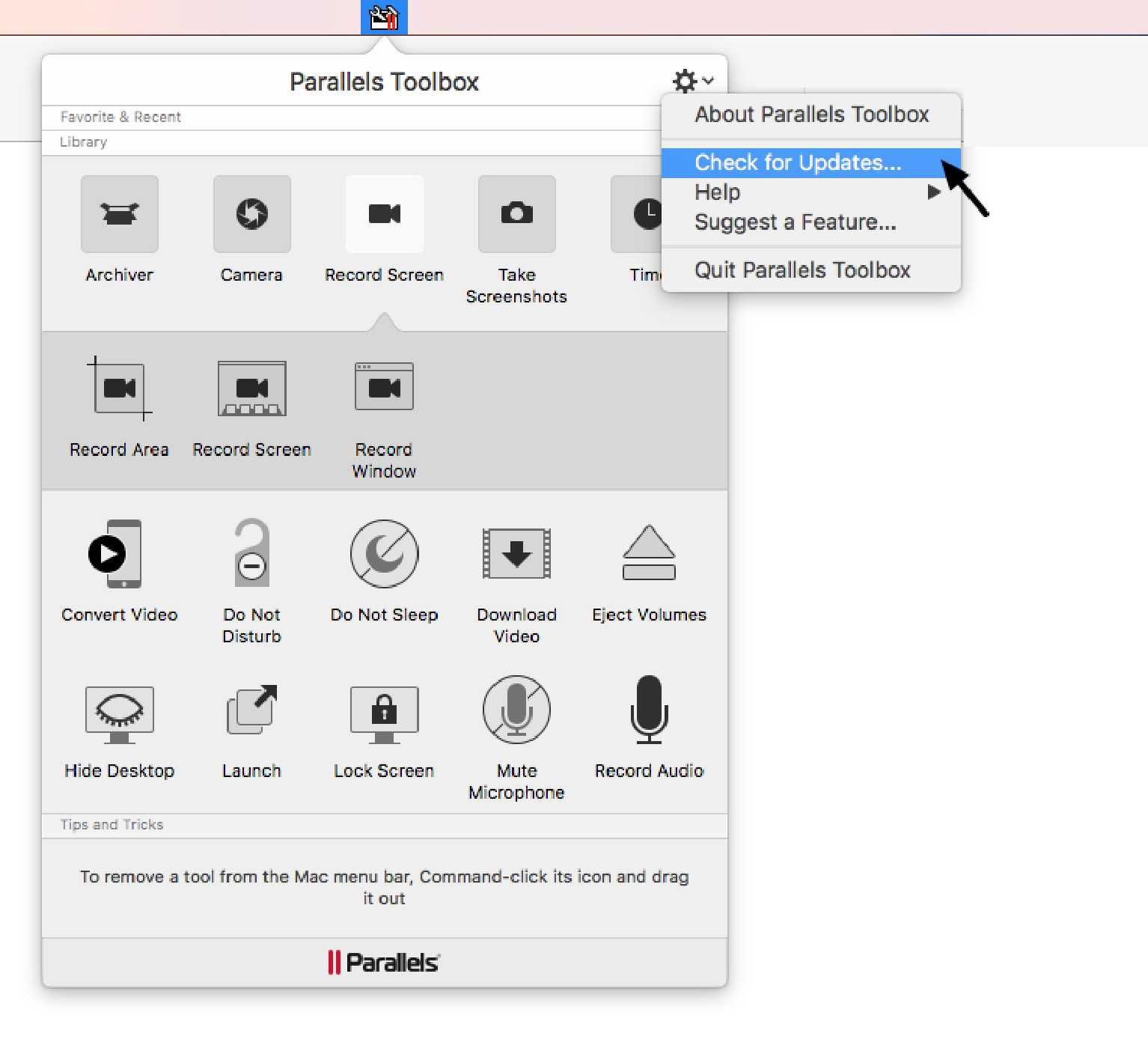Choose Check for Updates menu item

point(798,162)
